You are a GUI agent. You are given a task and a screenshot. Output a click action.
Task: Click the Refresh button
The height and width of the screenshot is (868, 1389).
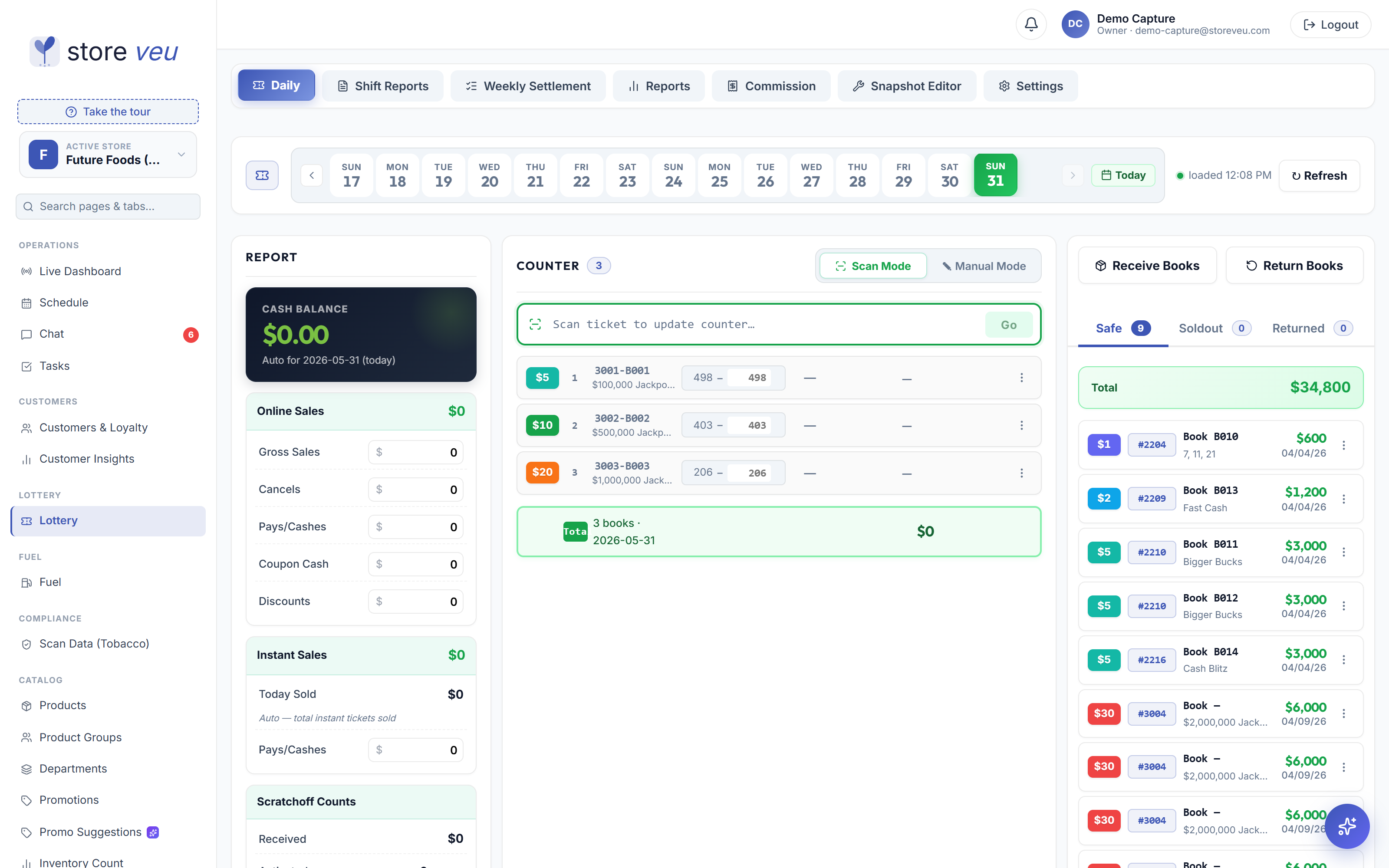1319,176
